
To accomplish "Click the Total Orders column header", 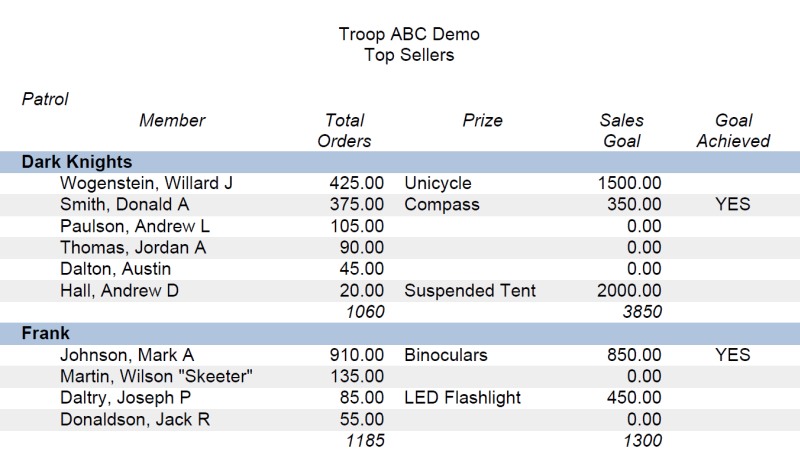I will [344, 131].
